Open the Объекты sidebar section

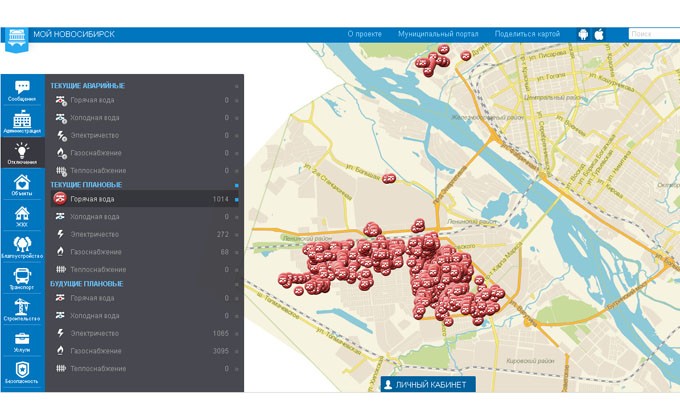click(22, 184)
